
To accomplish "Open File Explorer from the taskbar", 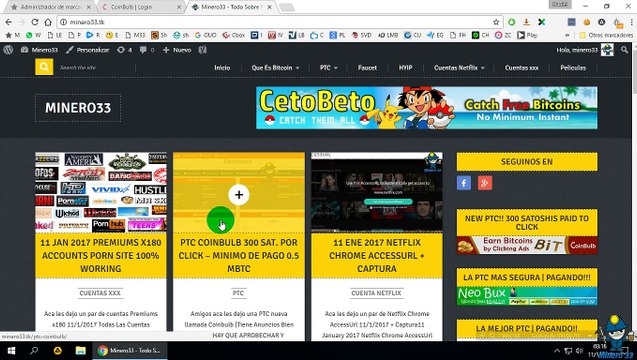I will [80, 350].
